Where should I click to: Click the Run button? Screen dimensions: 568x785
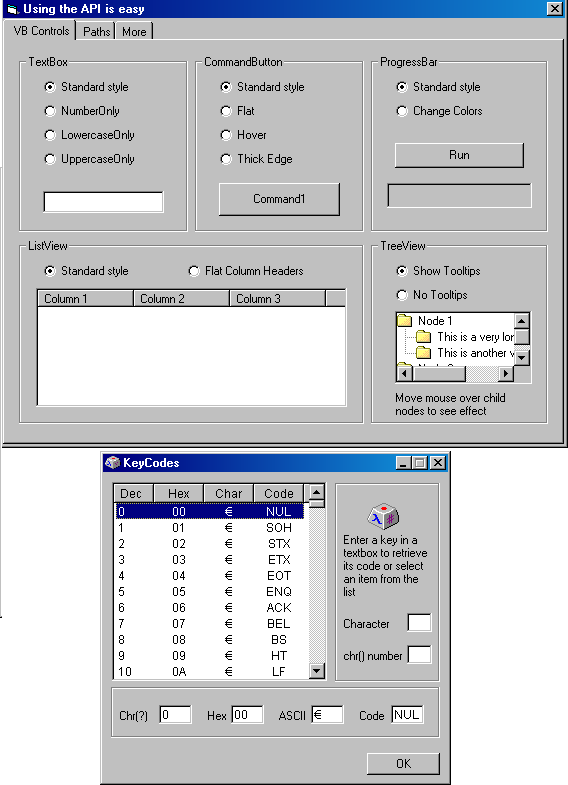click(459, 155)
